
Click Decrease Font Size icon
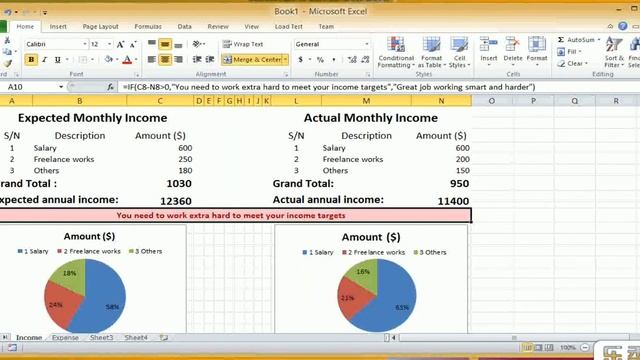coord(133,44)
